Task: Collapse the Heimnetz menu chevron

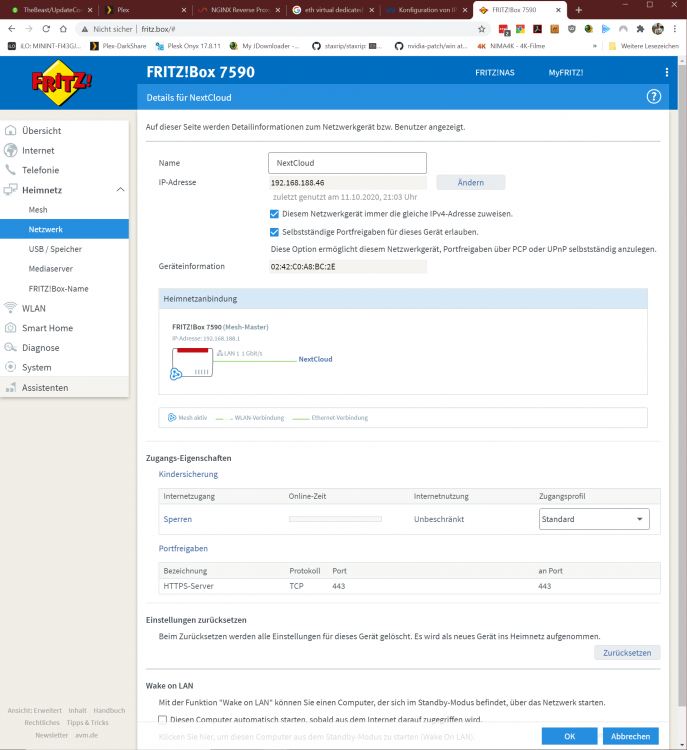Action: pyautogui.click(x=121, y=189)
